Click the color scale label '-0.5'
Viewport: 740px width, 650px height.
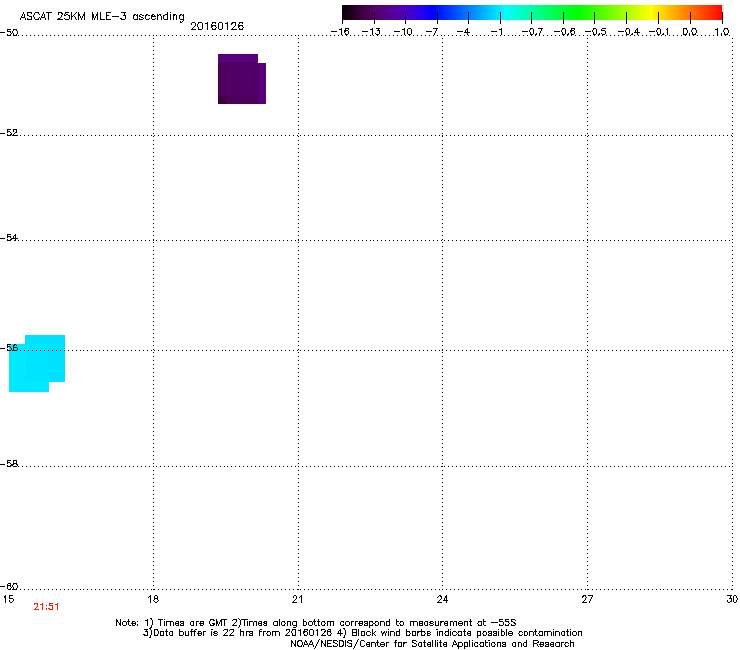596,32
